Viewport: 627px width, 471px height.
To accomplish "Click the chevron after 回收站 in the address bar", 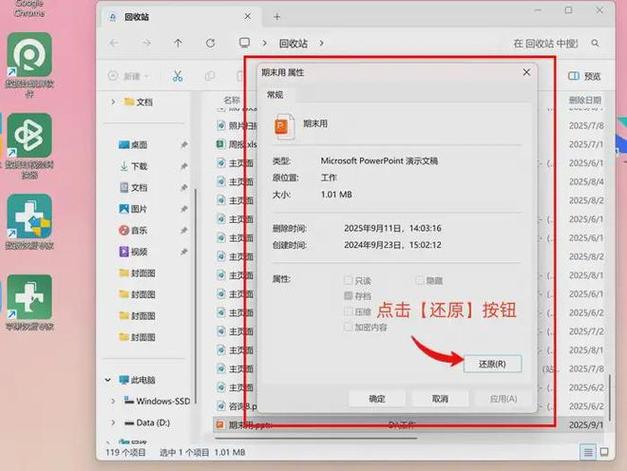I will point(322,43).
